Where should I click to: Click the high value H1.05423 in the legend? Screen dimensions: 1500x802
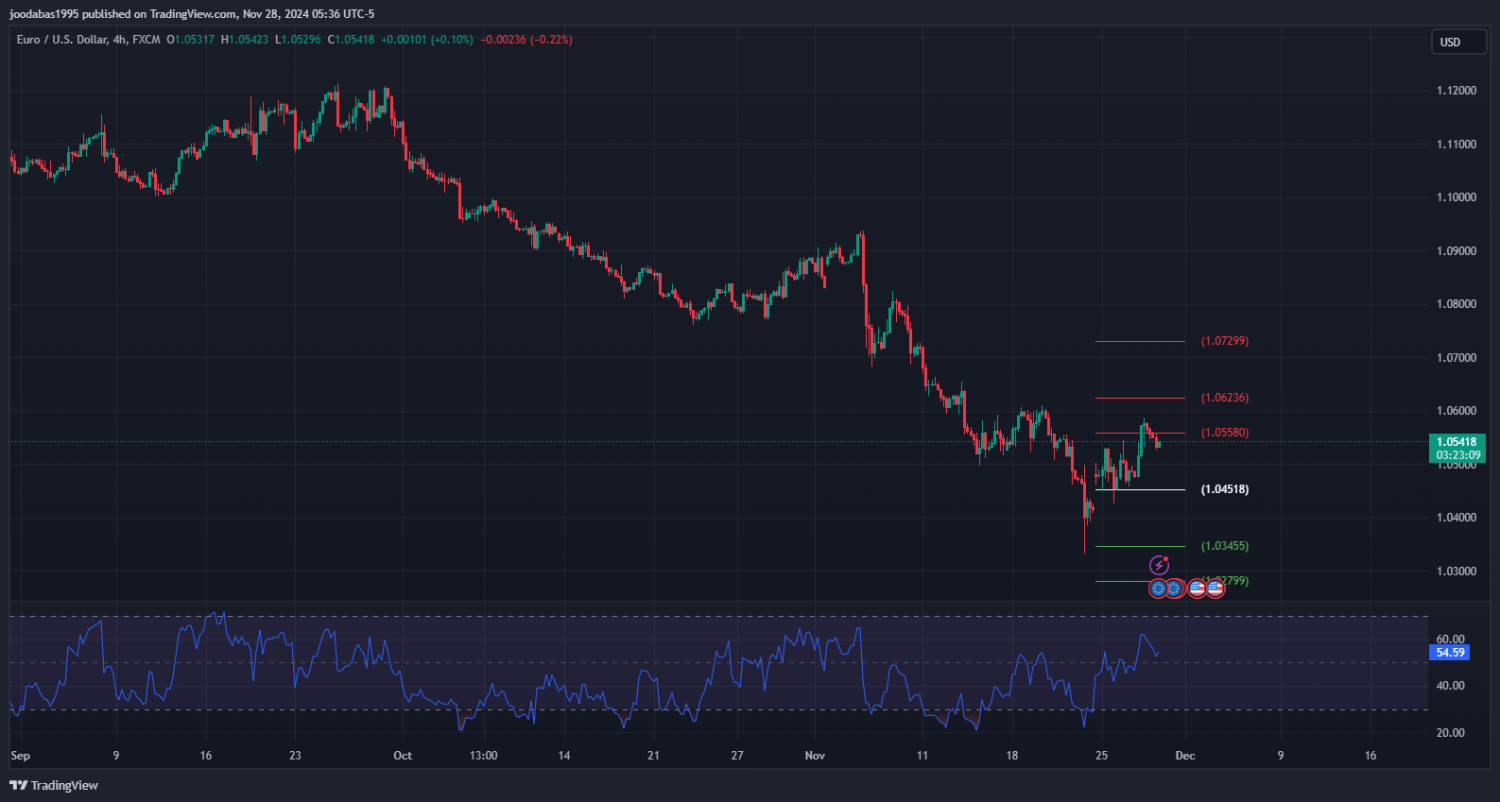(244, 40)
